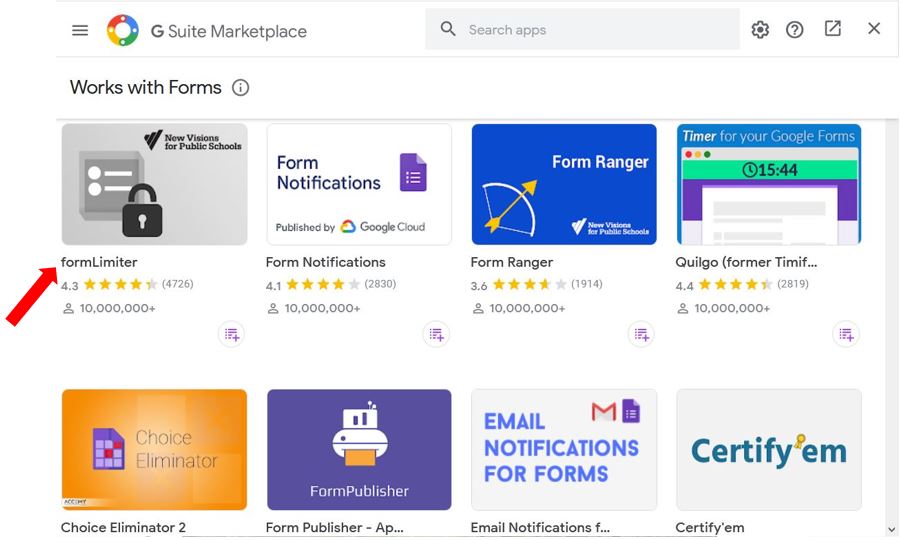Click Form Ranger review count (1914)

coord(587,284)
